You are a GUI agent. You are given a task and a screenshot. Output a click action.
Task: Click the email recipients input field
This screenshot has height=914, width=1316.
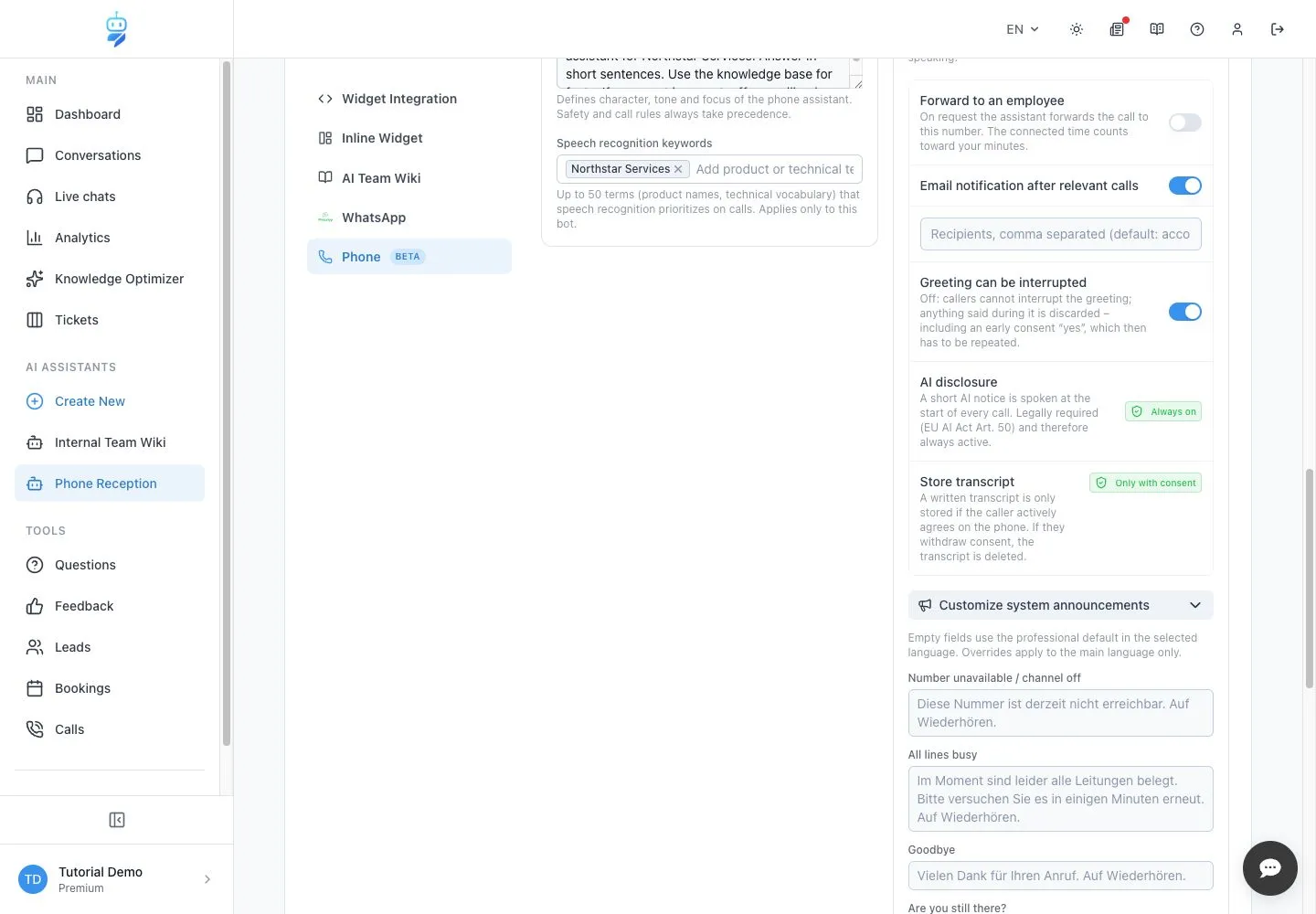[x=1060, y=234]
